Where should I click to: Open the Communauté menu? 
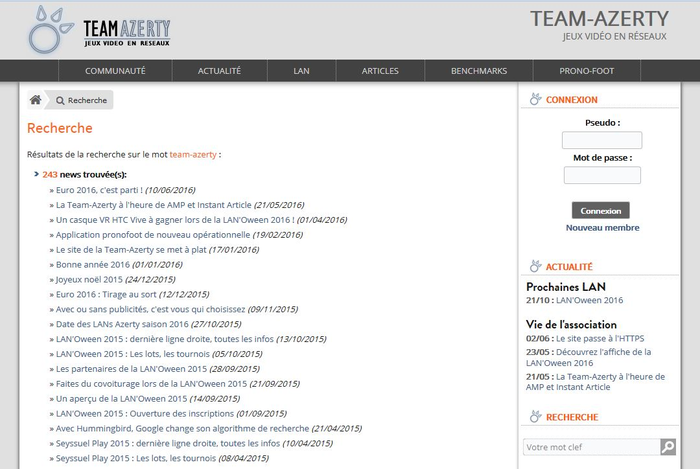(x=115, y=71)
